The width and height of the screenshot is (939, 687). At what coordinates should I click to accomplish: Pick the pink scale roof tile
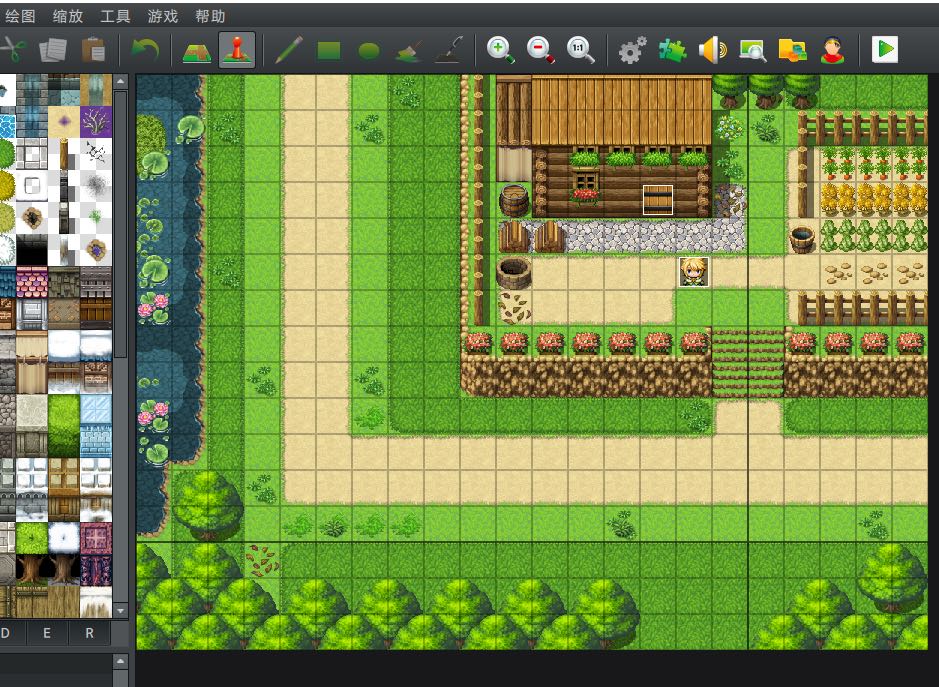pos(32,282)
